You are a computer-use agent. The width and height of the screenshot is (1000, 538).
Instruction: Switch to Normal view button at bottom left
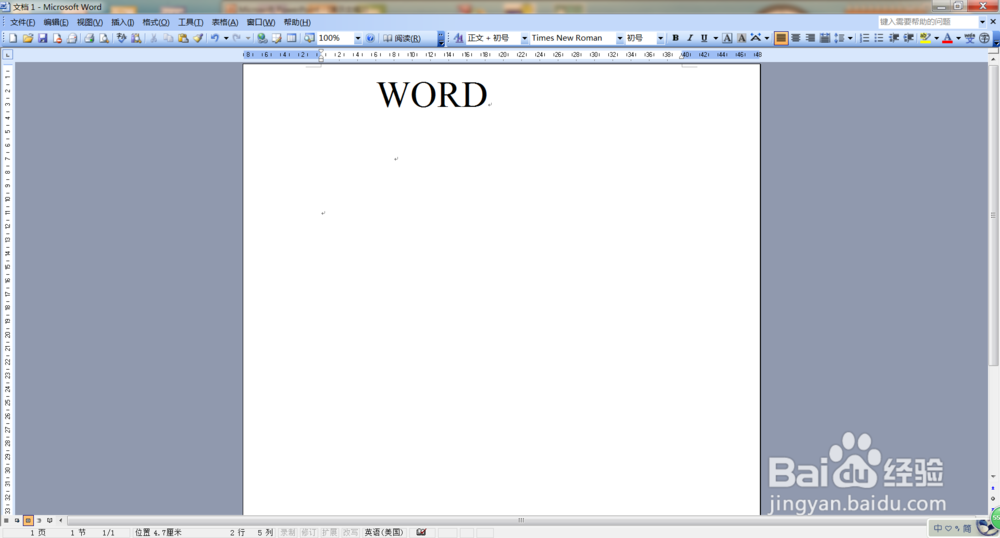click(6, 521)
